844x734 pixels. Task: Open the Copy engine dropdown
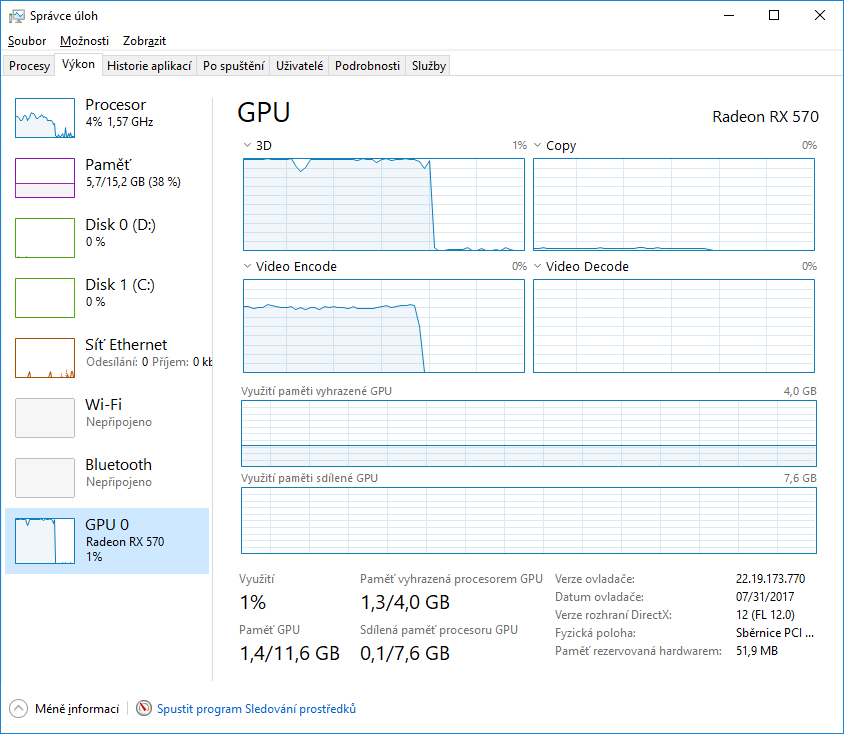[538, 146]
